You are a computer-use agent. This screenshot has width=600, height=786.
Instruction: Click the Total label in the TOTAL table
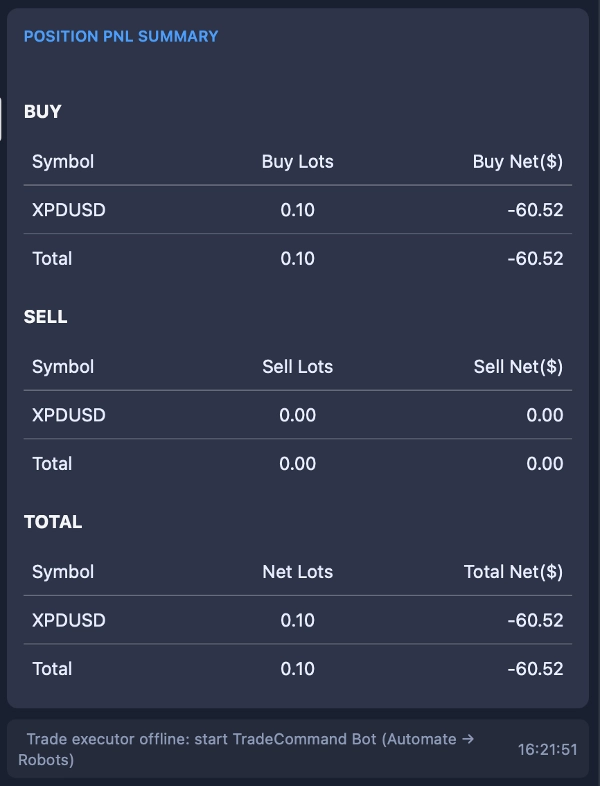coord(52,668)
